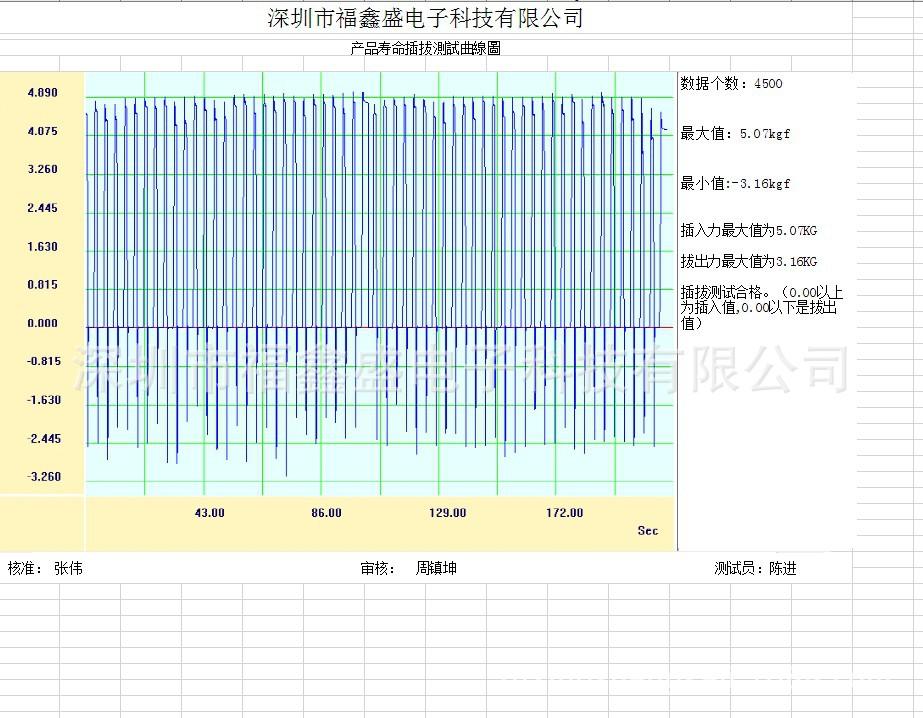Click the company title 深圳市福鑫盛电子科技有限公司 at top
Viewport: 923px width, 718px height.
pyautogui.click(x=425, y=18)
